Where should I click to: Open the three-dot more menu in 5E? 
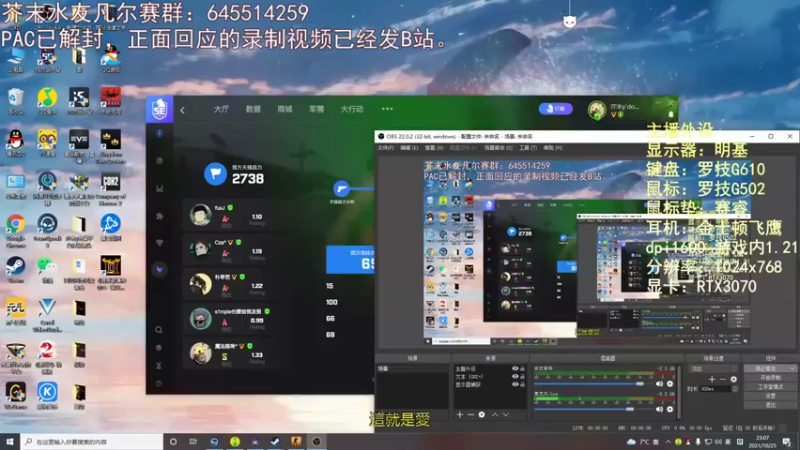tap(387, 109)
